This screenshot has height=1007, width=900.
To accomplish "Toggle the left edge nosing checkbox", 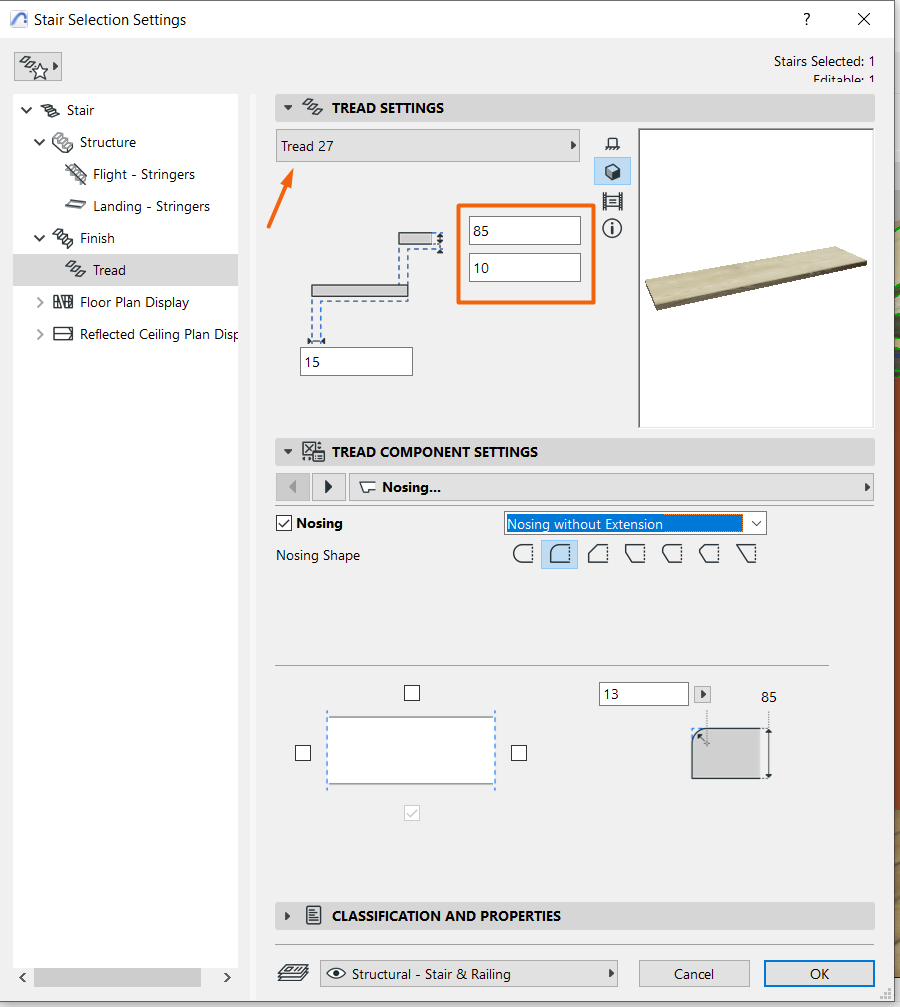I will pos(303,753).
